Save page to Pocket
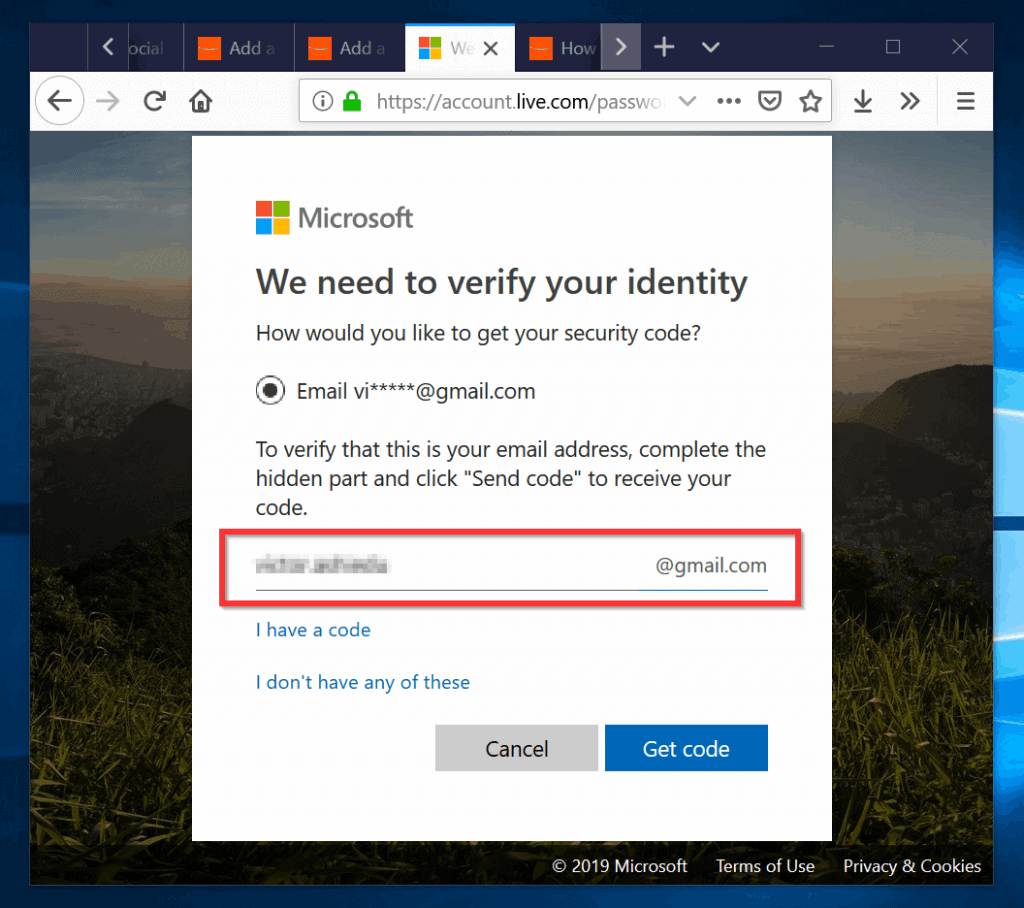The width and height of the screenshot is (1024, 908). click(770, 101)
